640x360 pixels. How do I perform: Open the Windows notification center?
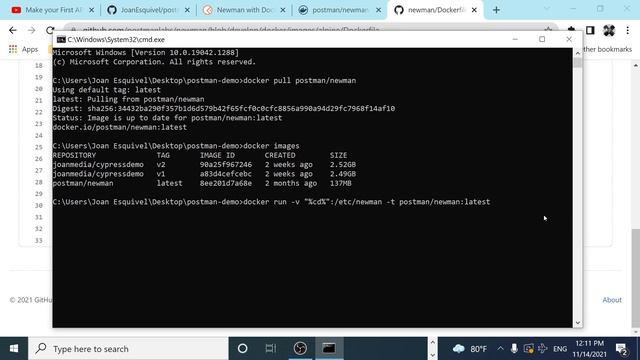pos(622,349)
